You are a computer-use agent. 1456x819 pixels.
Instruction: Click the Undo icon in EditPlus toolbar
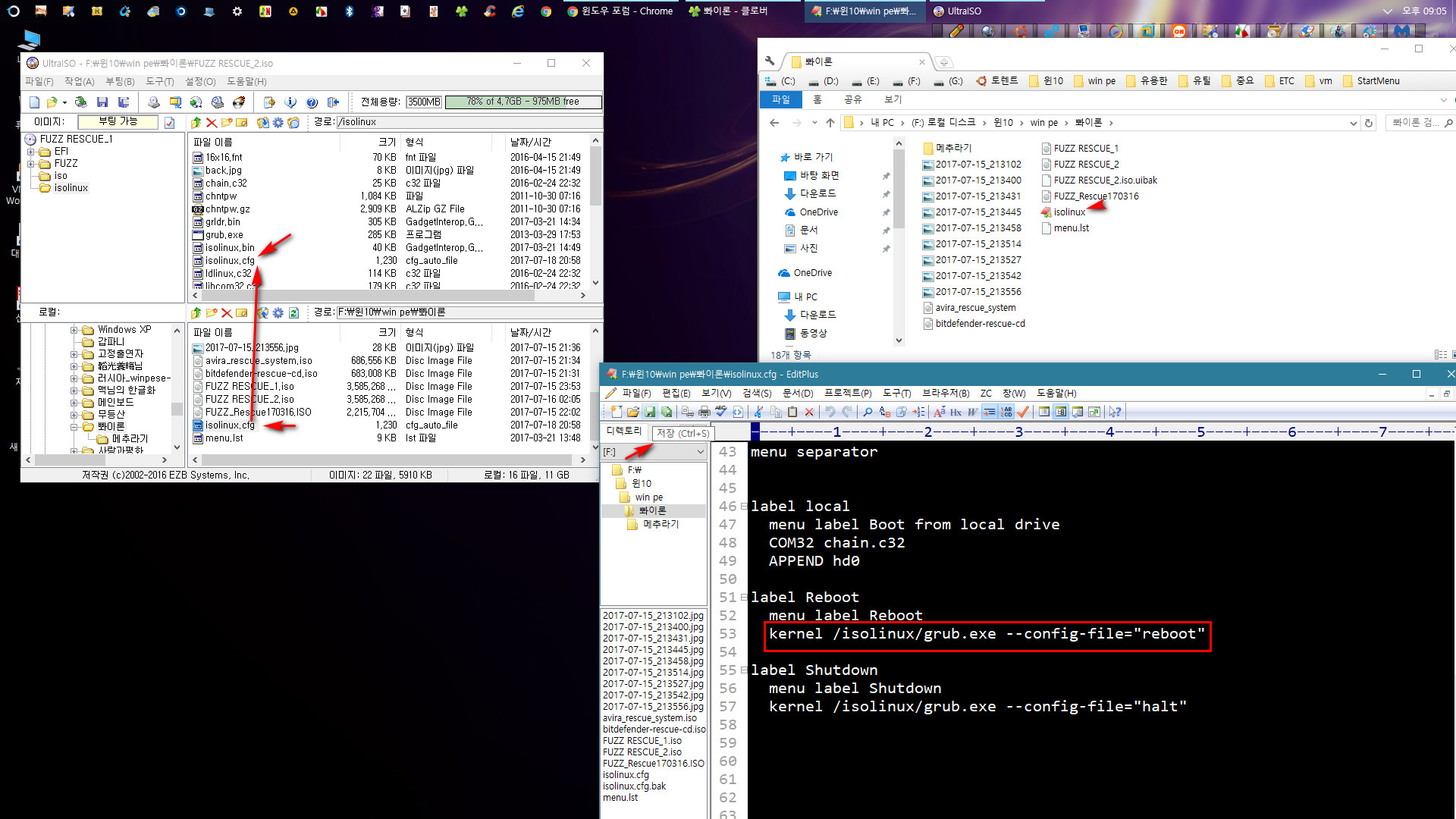click(x=830, y=412)
